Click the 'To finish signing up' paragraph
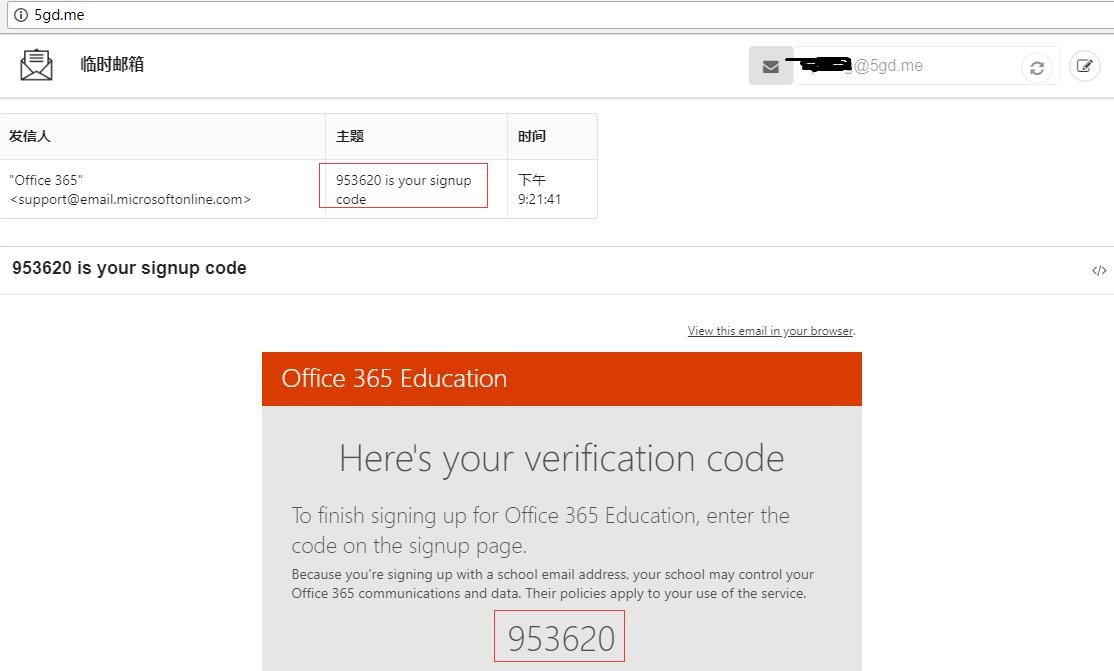This screenshot has height=671, width=1114. click(x=540, y=530)
